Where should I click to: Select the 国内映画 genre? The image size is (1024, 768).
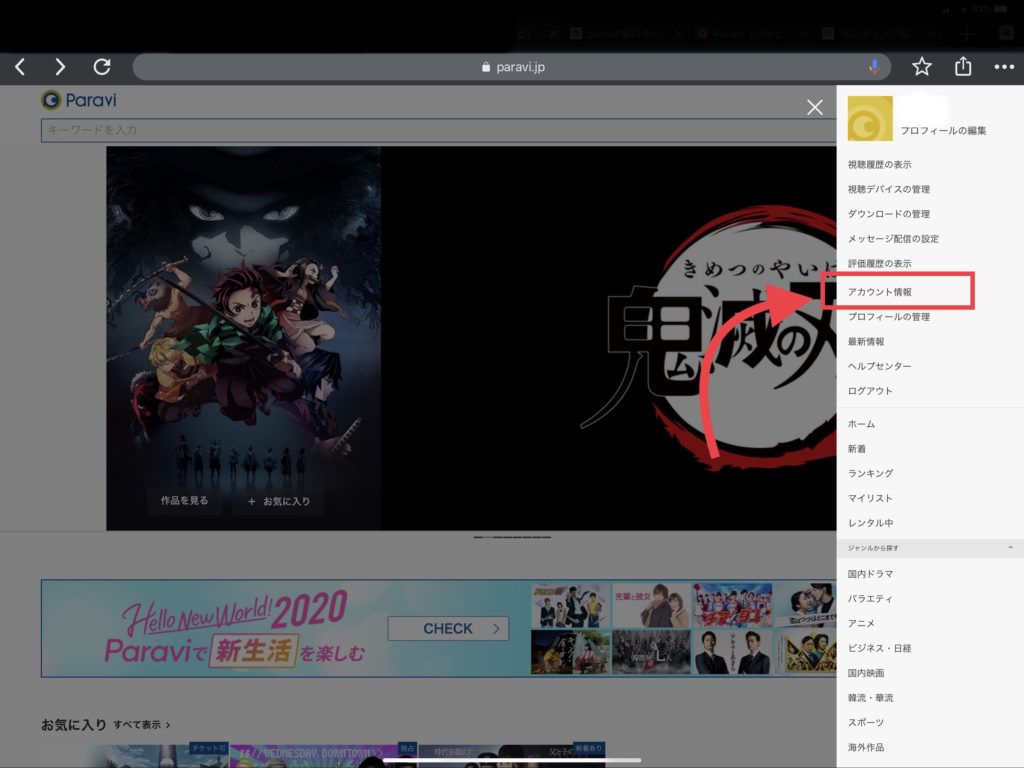865,673
